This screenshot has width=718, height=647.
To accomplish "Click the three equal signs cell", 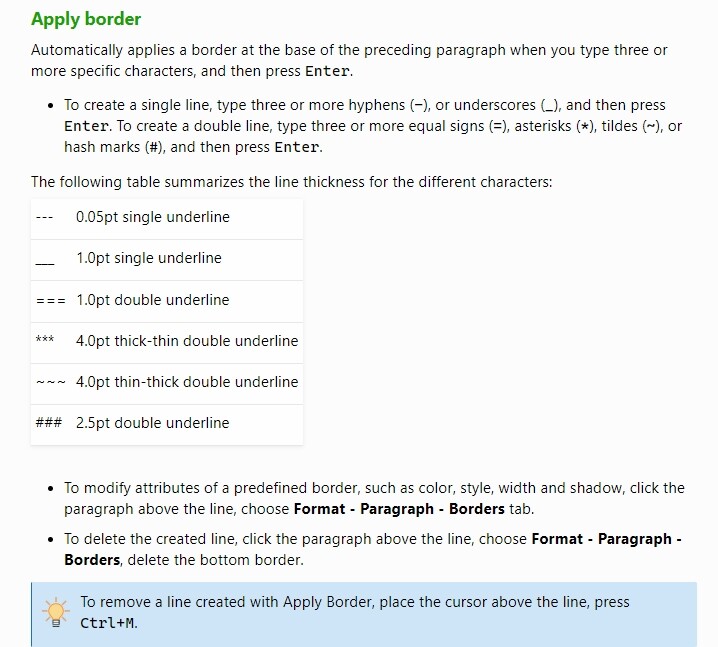I will click(x=51, y=301).
